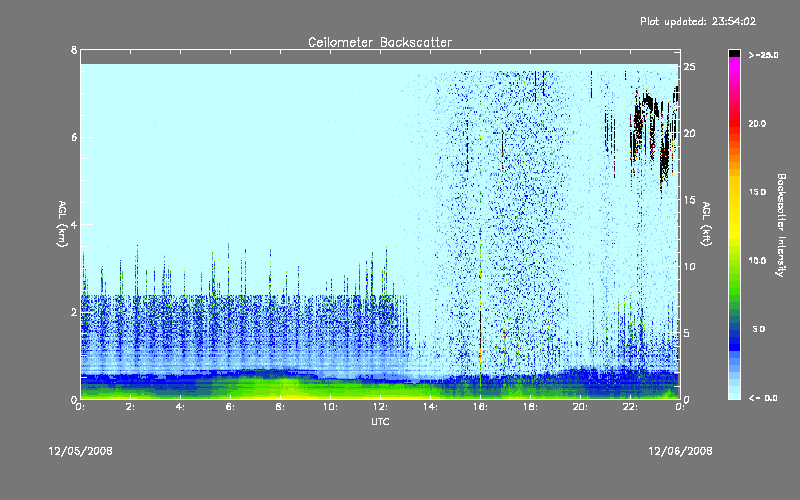Click the "AGL (km)" axis label
The width and height of the screenshot is (800, 500).
[x=63, y=224]
